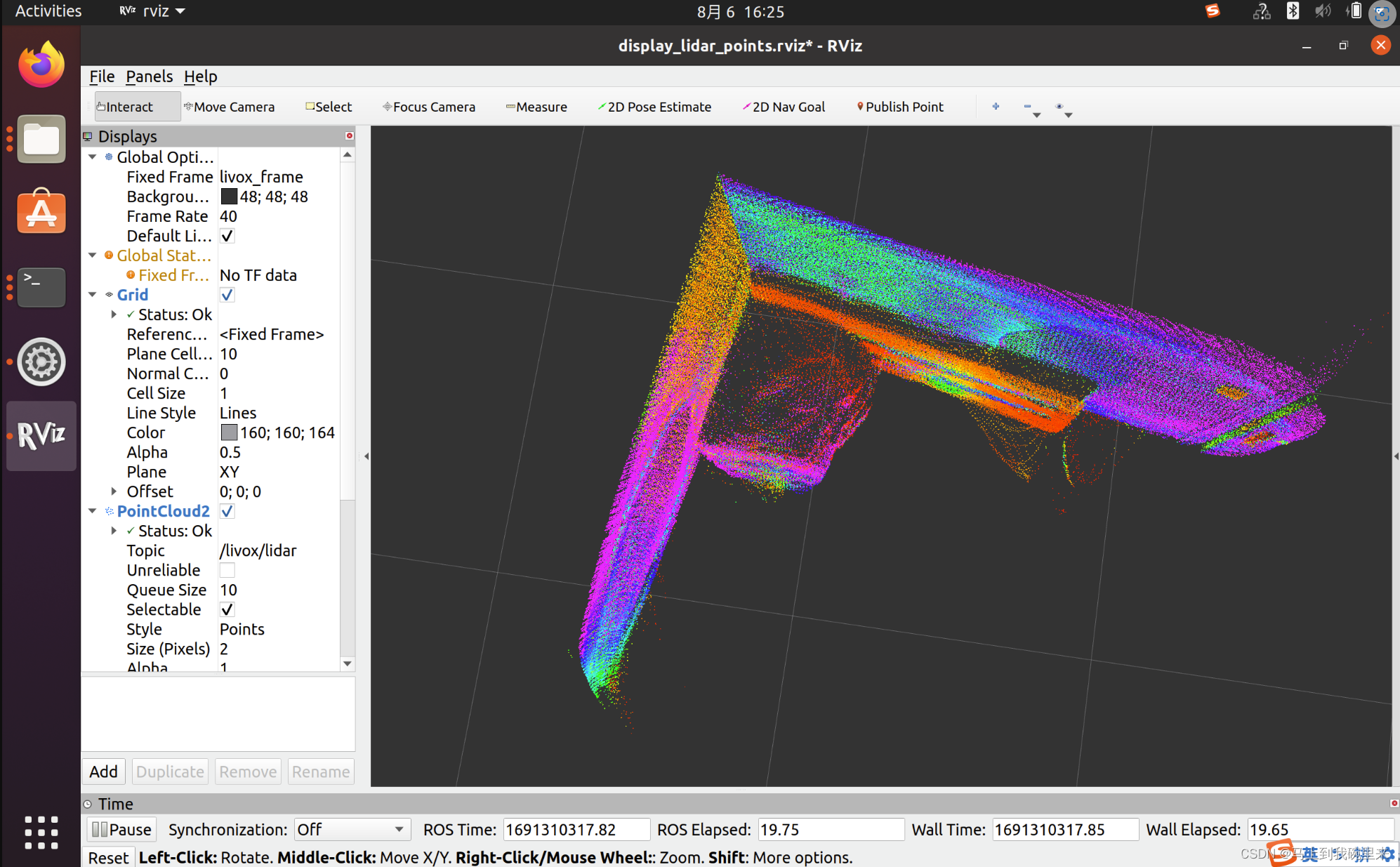Enable Unreliable topic checkbox
Screen dimensions: 1400x867
pos(226,570)
